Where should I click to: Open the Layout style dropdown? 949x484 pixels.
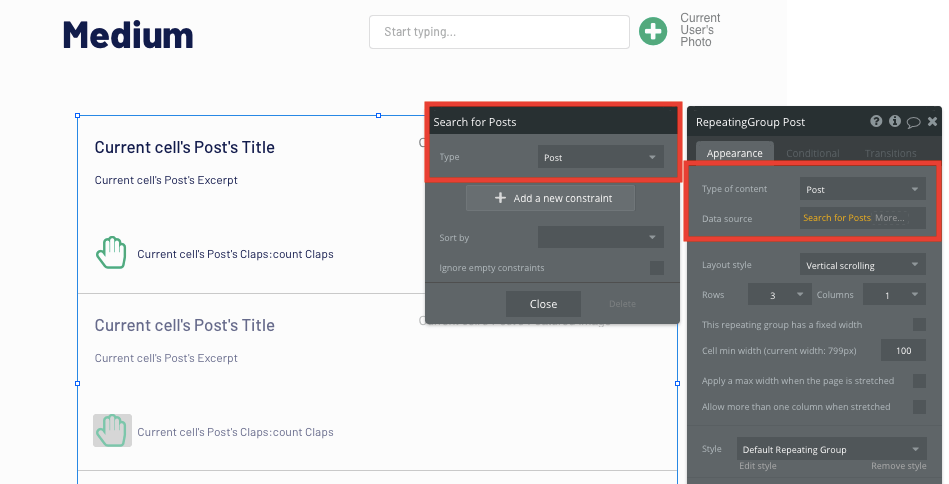[x=862, y=265]
